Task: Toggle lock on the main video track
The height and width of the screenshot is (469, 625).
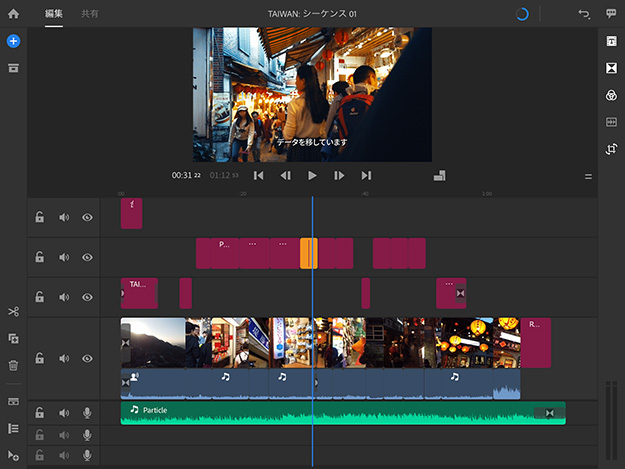Action: coord(39,358)
